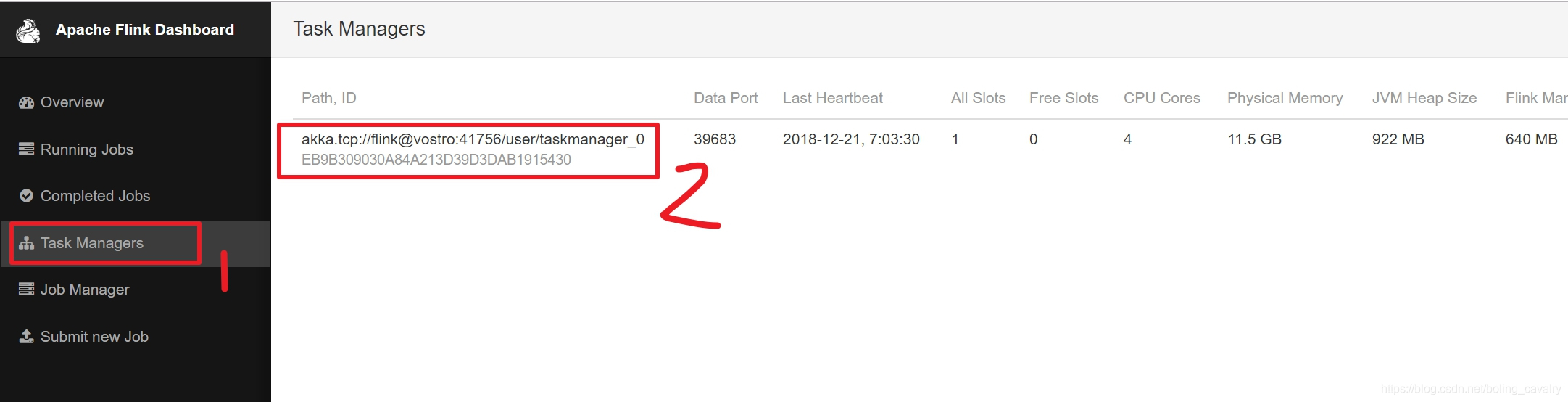
Task: Click the Last Heartbeat column header
Action: (832, 98)
